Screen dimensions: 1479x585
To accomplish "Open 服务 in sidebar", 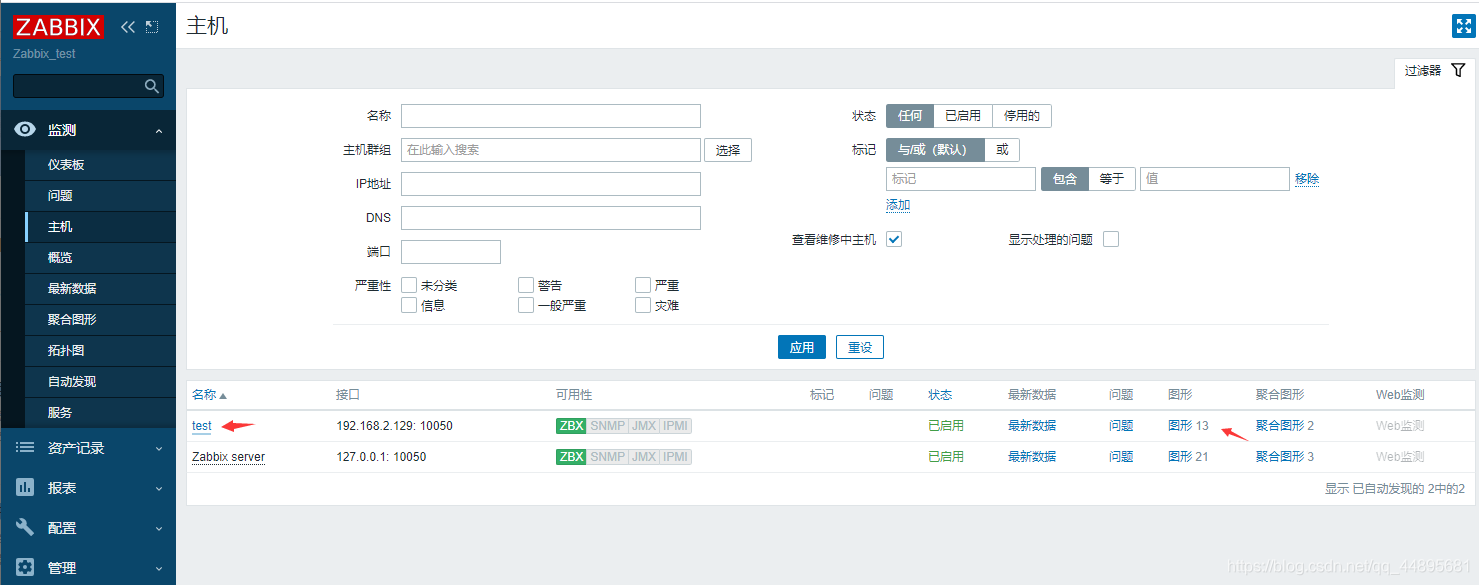I will [x=100, y=413].
